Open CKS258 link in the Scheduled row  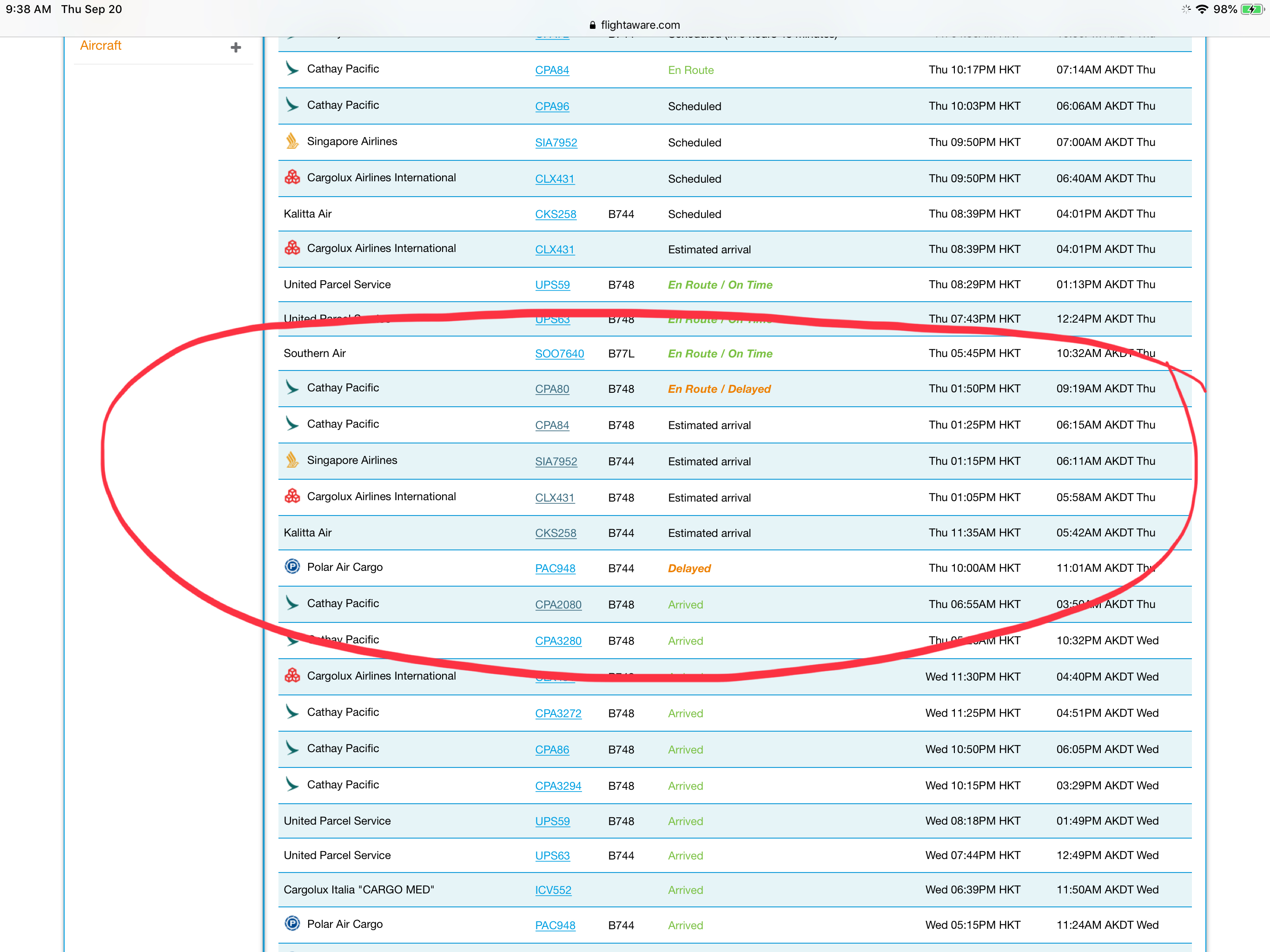[x=555, y=214]
